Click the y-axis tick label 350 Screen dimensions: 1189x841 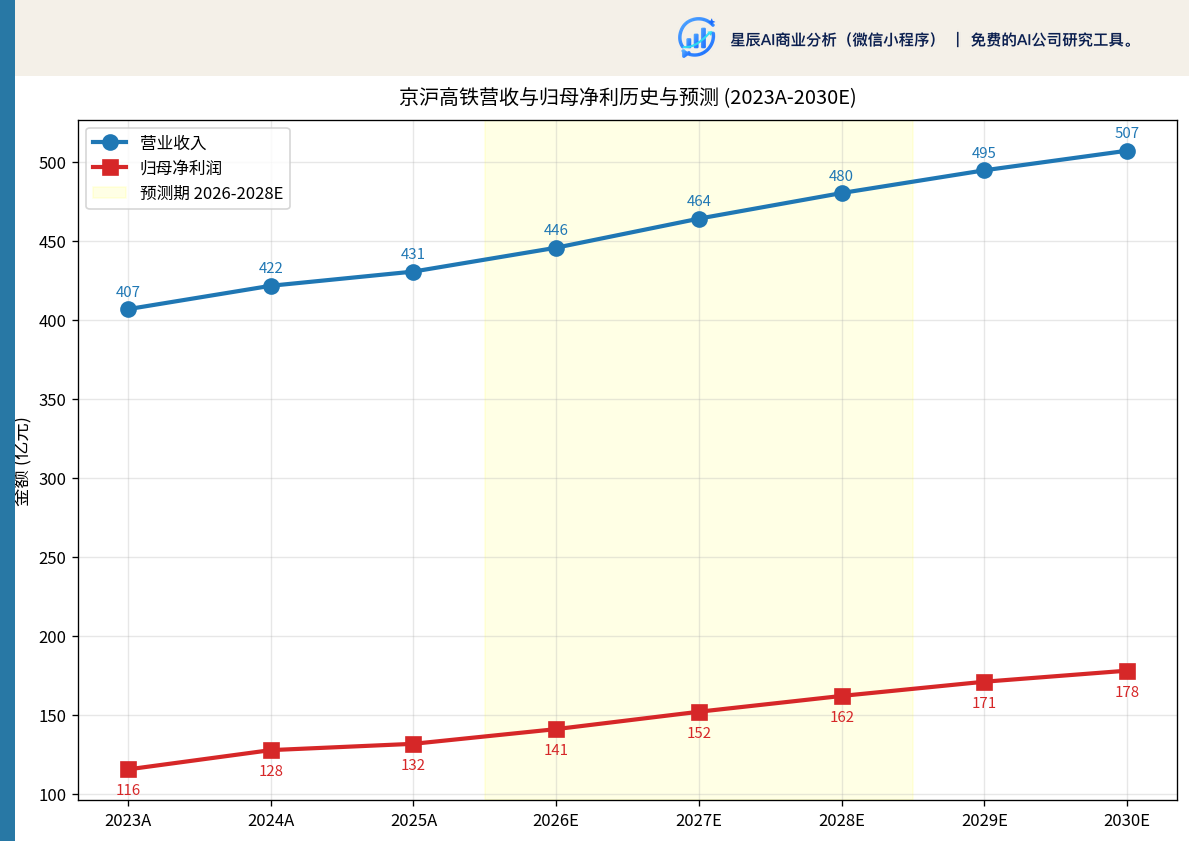52,400
